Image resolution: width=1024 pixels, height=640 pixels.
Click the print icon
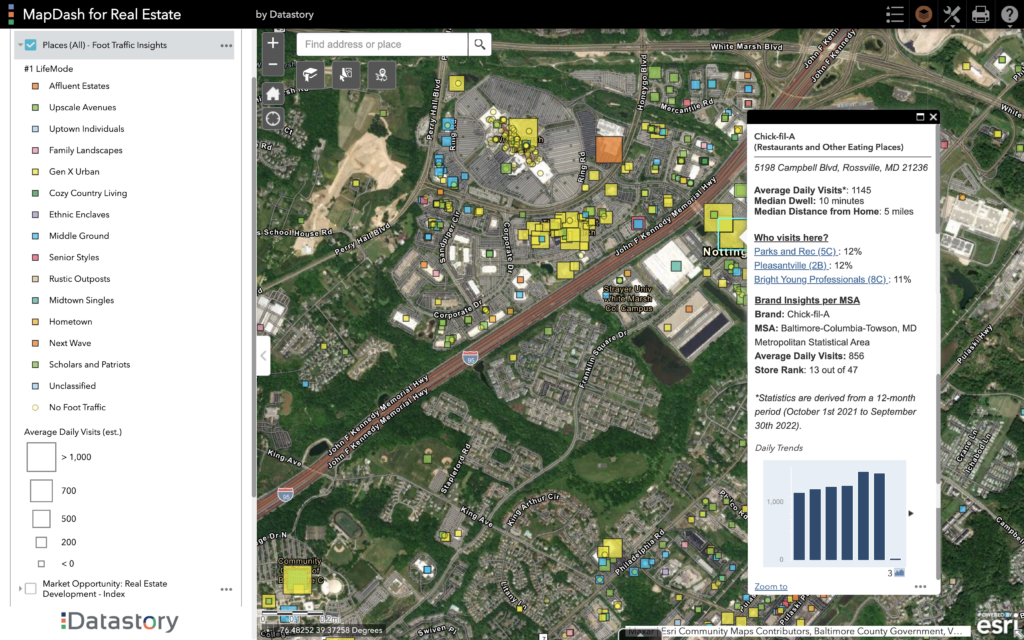(980, 14)
